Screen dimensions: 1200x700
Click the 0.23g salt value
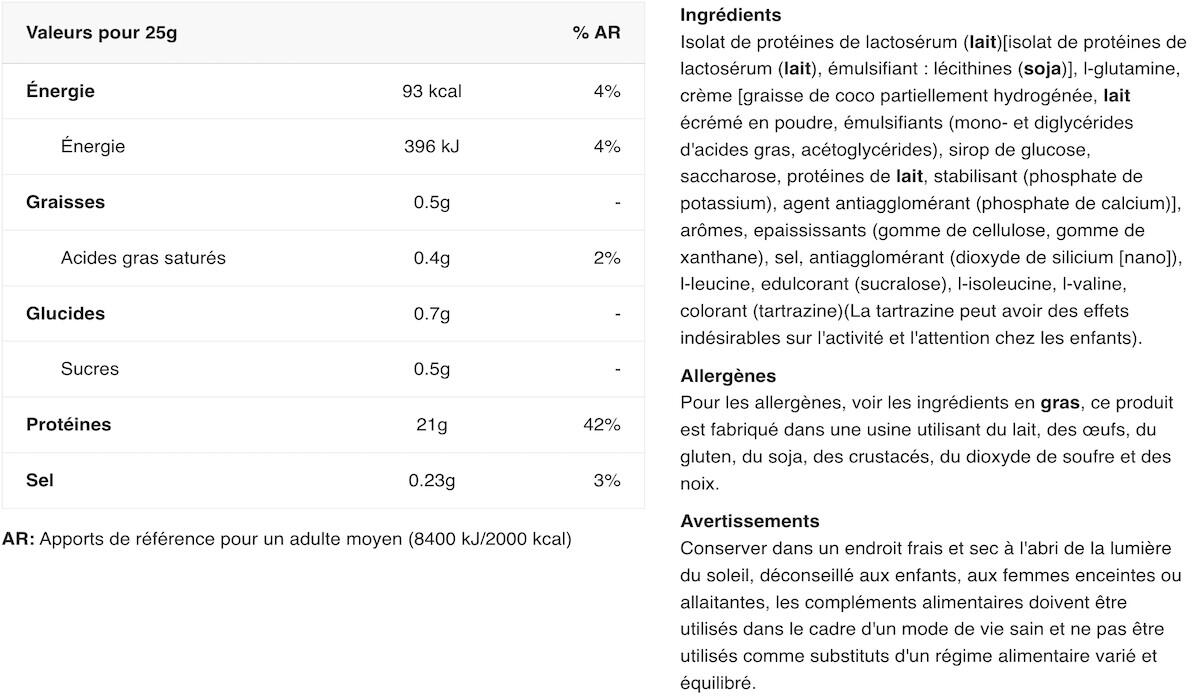click(x=432, y=480)
